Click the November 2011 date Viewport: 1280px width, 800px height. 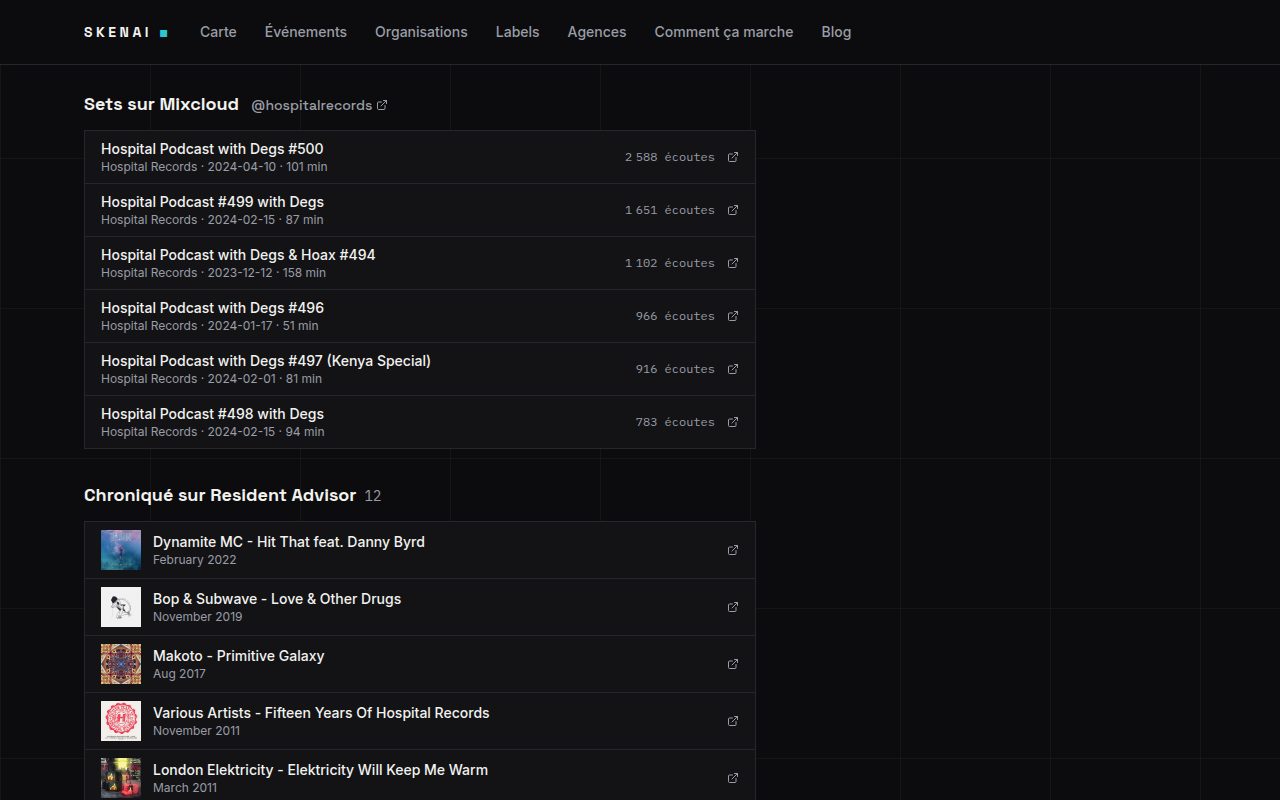(197, 731)
